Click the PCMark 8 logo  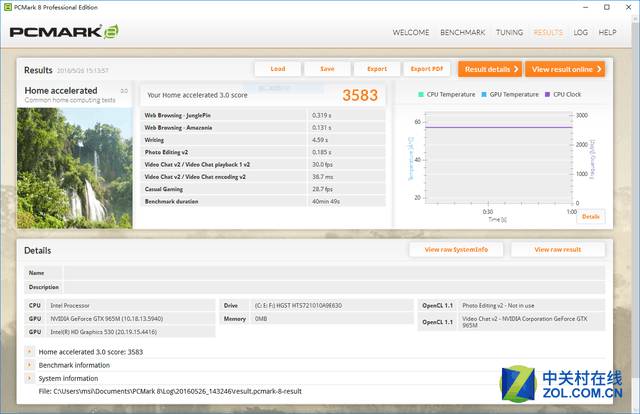click(64, 32)
